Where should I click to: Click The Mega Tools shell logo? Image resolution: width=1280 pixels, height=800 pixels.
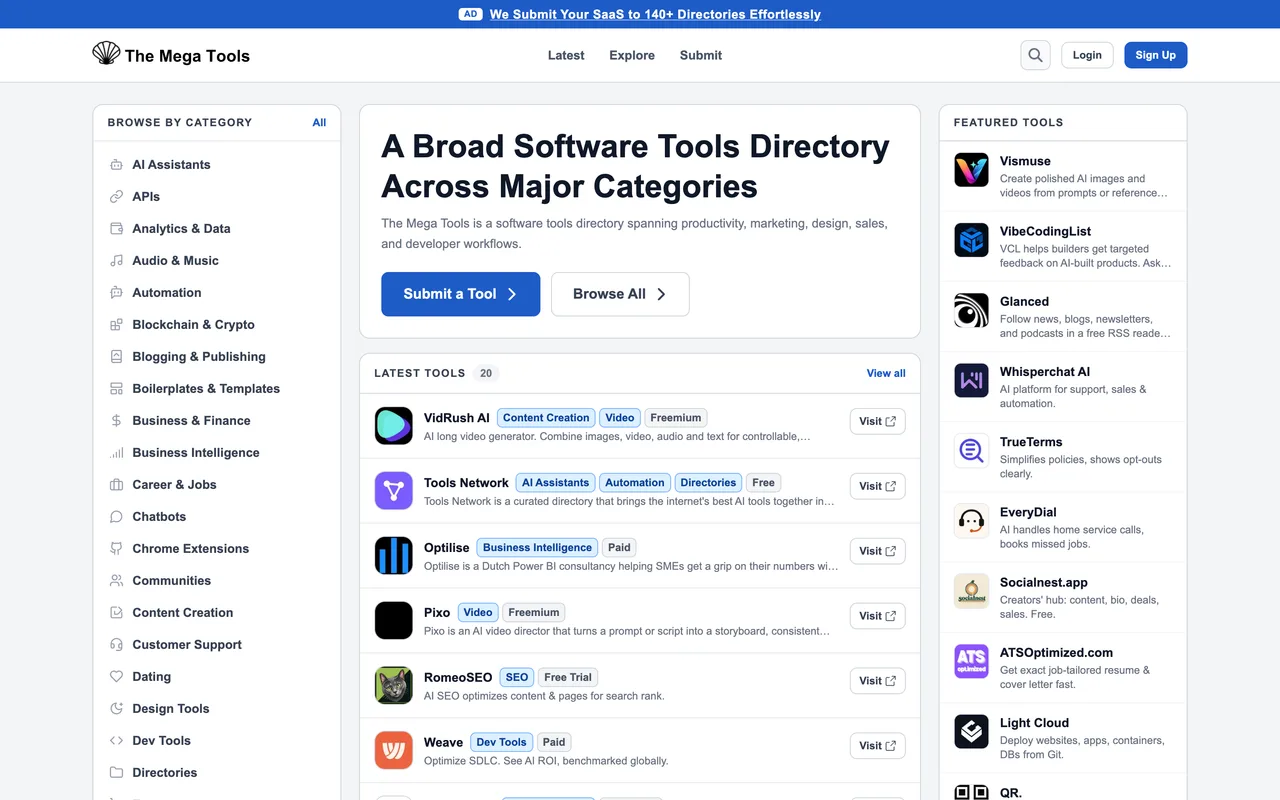pyautogui.click(x=106, y=54)
